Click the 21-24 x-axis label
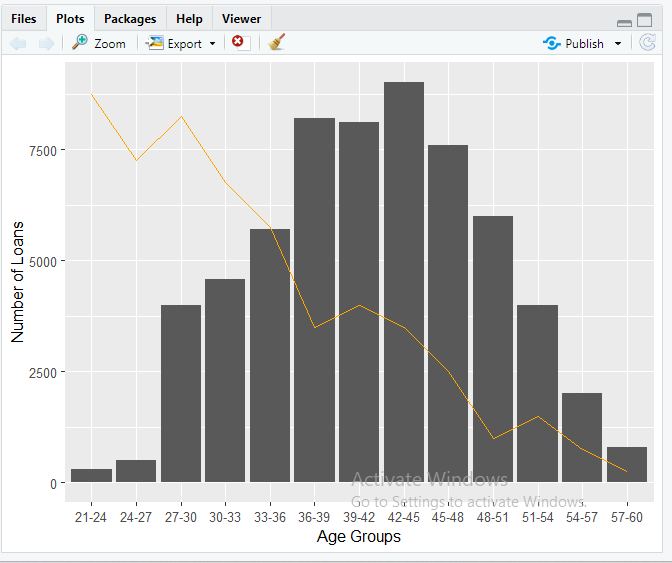 coord(90,517)
